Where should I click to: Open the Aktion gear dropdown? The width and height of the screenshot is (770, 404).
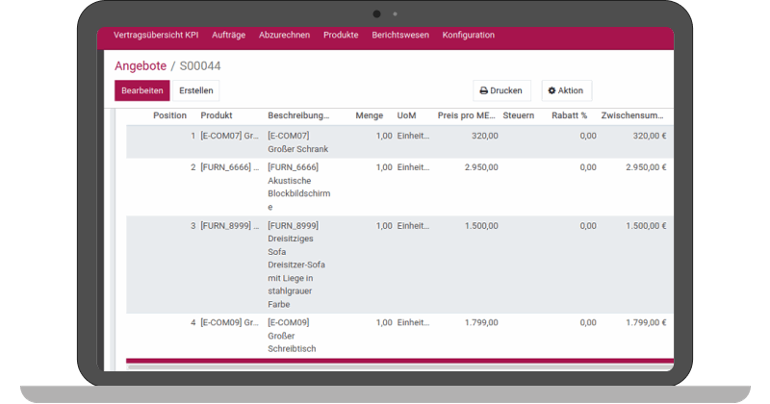pos(566,91)
